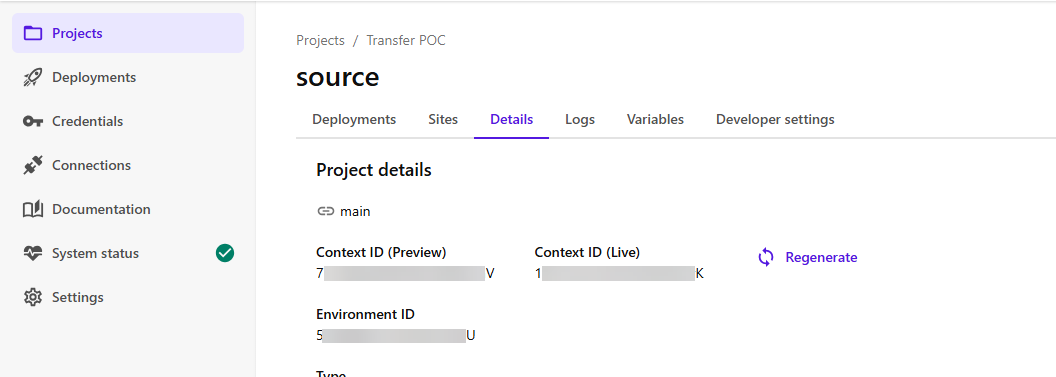Viewport: 1056px width, 377px height.
Task: Click the green System status checkmark
Action: [225, 253]
